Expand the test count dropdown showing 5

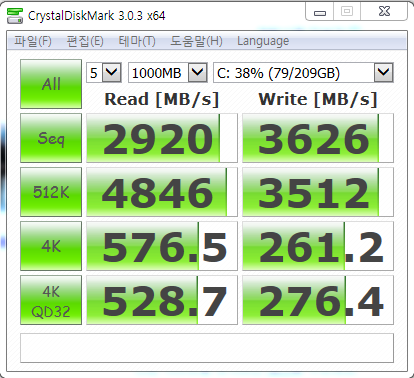tap(111, 72)
